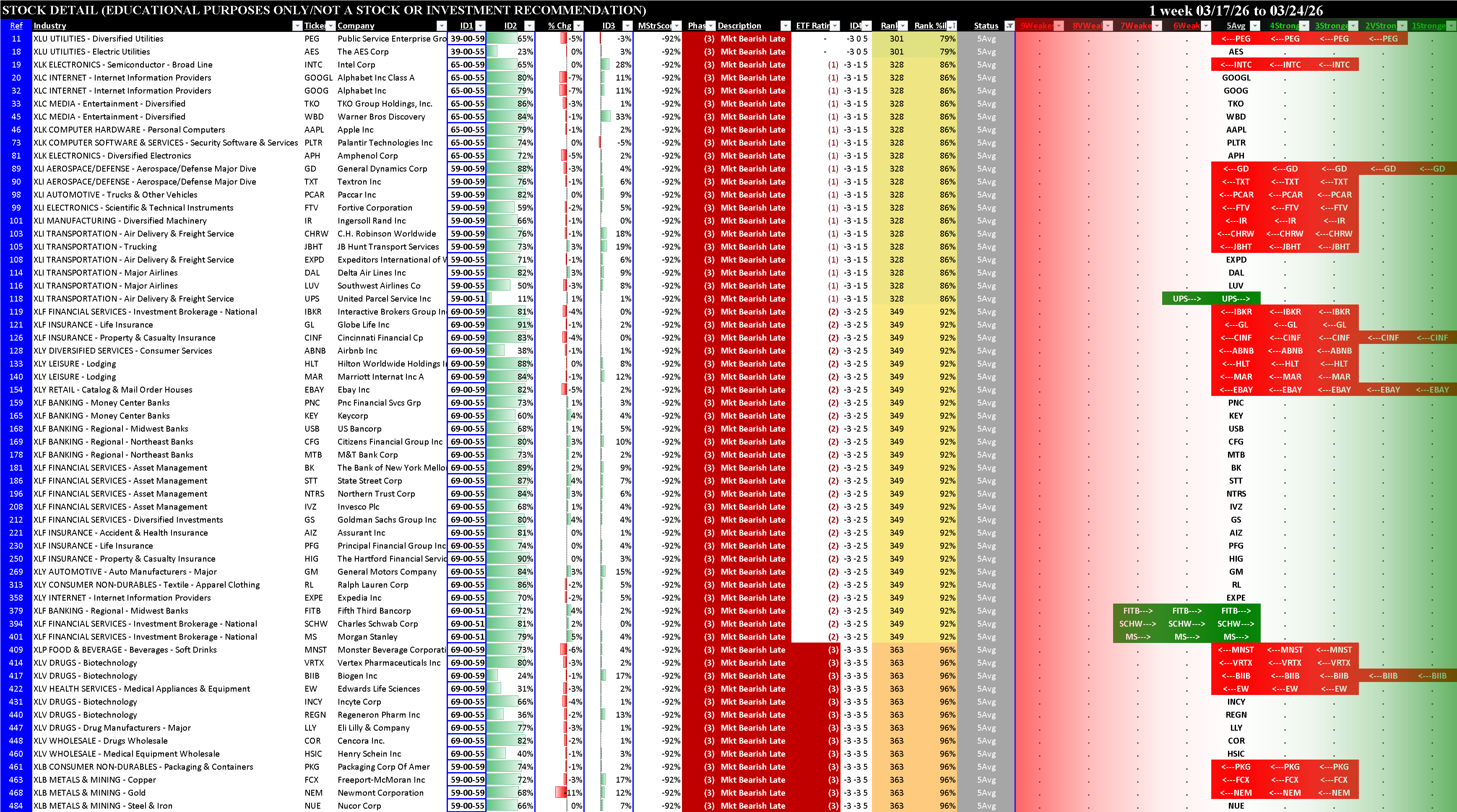Click the active filter icon on Status column
1457x812 pixels.
click(x=1009, y=26)
